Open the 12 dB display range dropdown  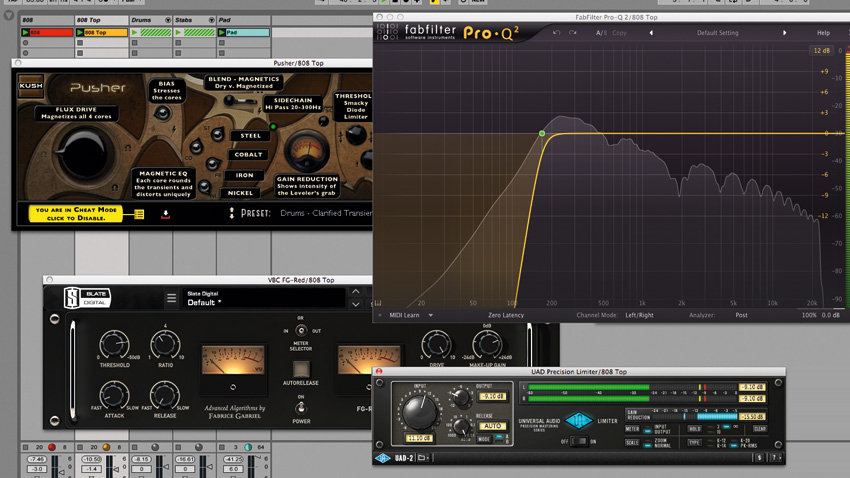pyautogui.click(x=821, y=50)
